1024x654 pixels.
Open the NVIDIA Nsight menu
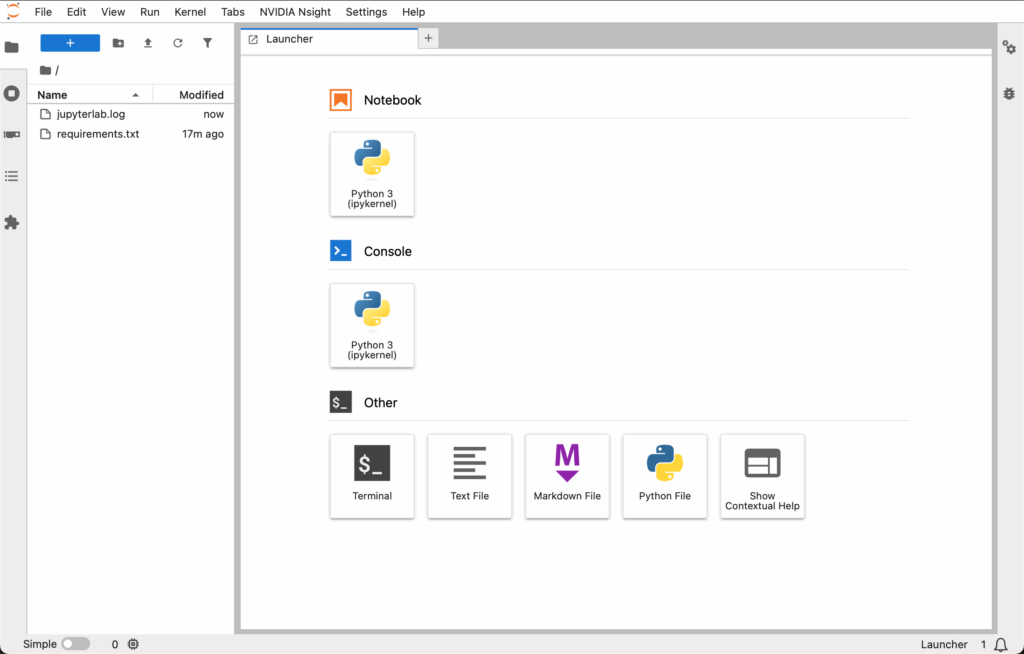295,12
